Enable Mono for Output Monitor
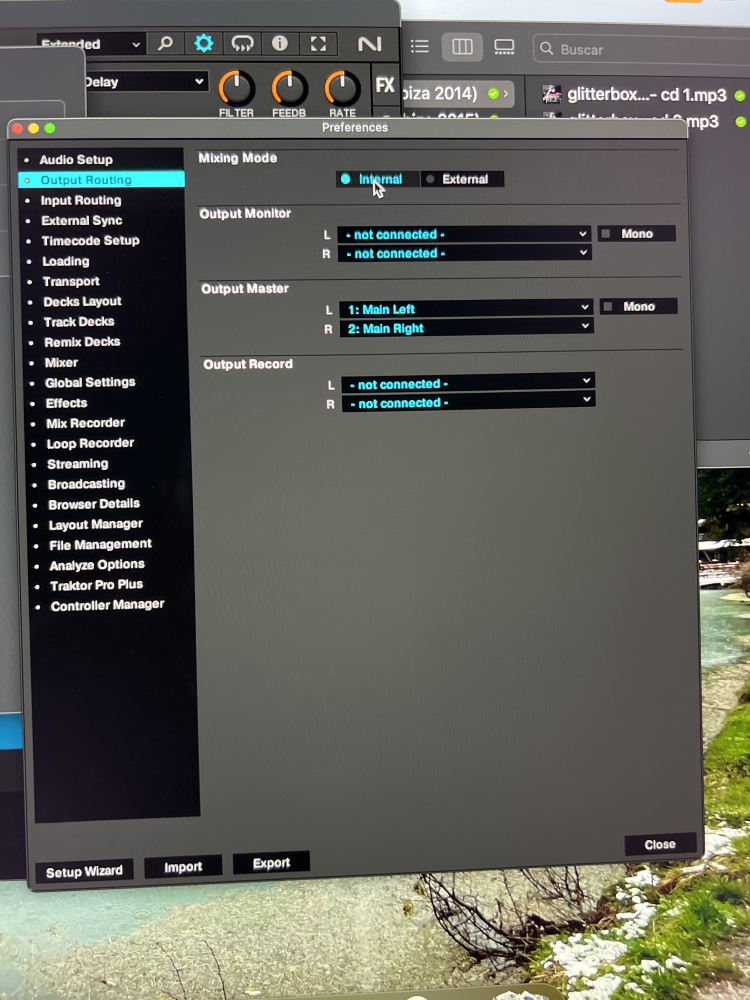Screen dimensions: 750x1000 (636, 233)
